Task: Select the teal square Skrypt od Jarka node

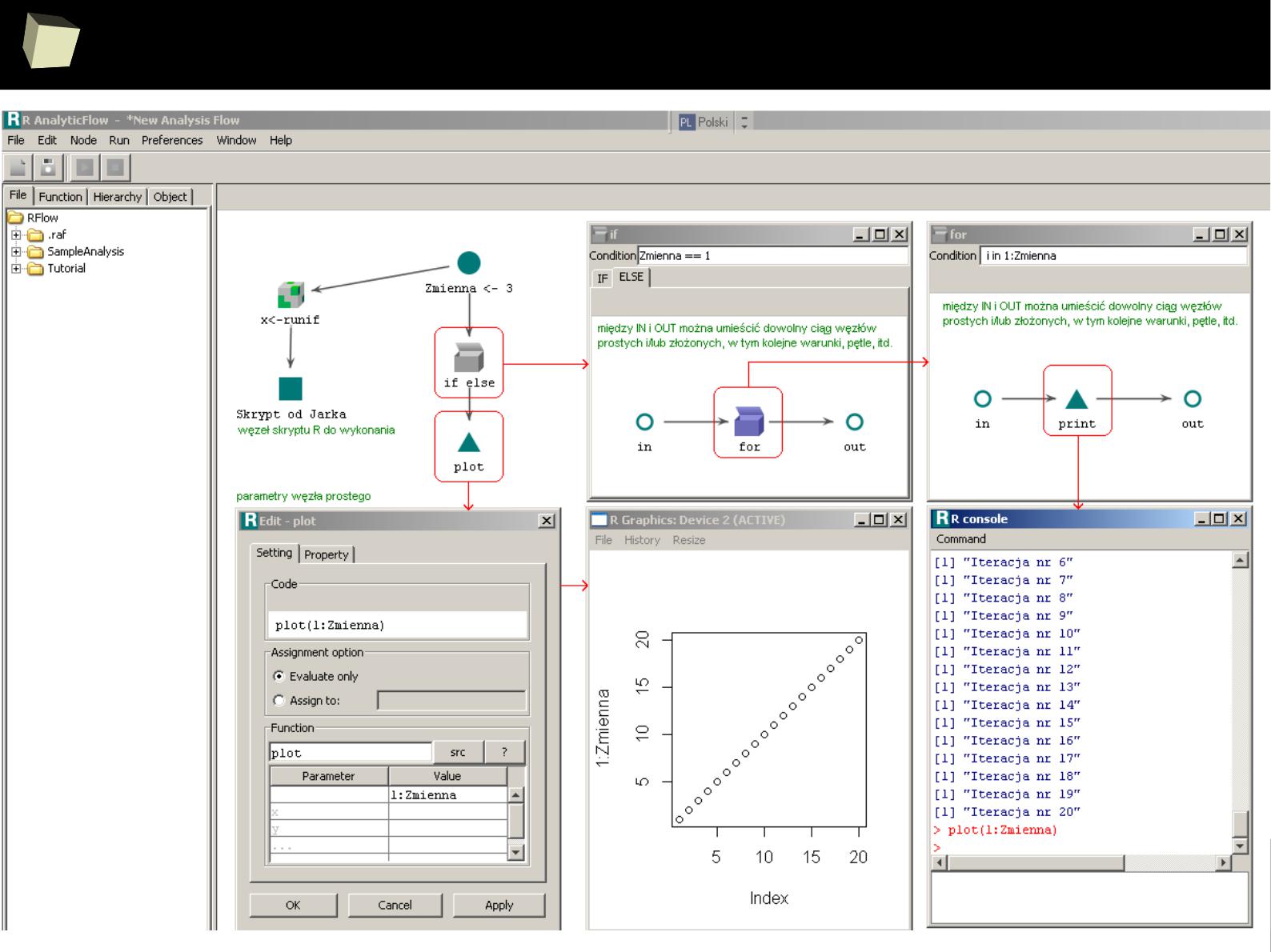Action: tap(291, 389)
